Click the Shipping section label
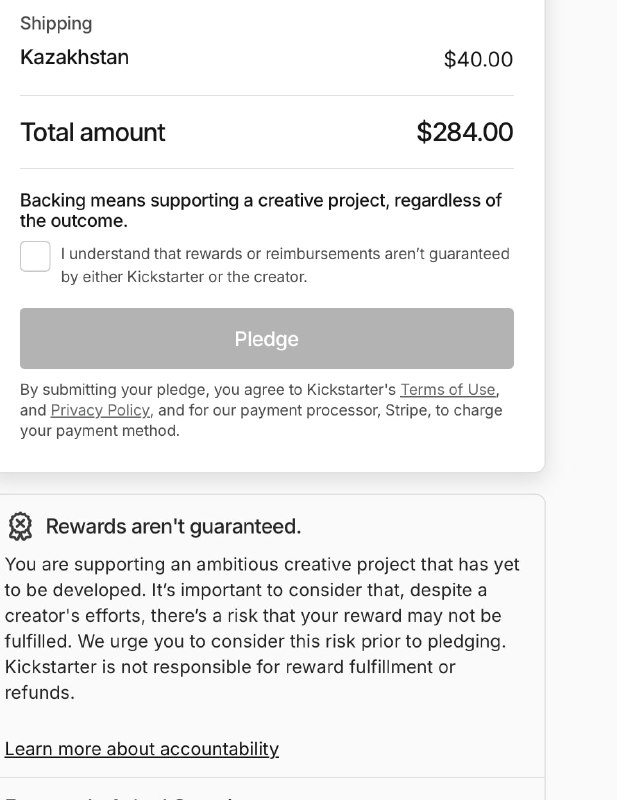 click(x=56, y=23)
